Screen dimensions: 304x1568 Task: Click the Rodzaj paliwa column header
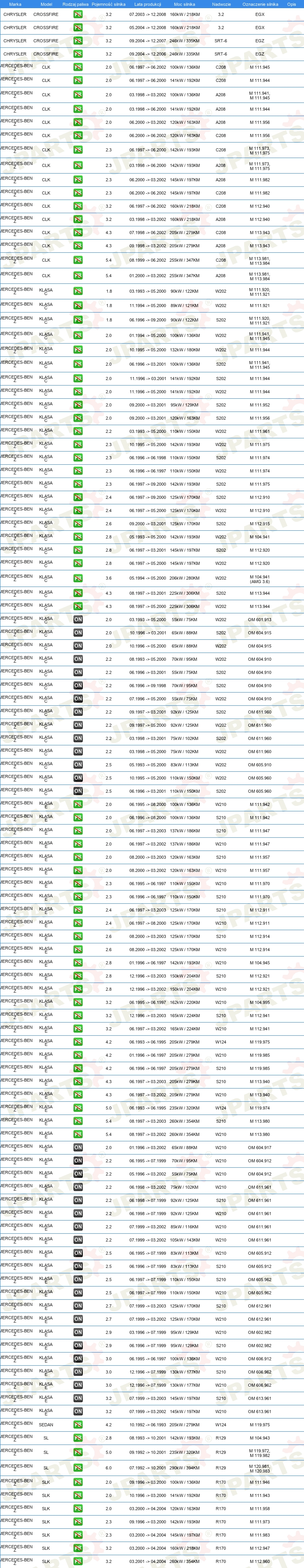(x=75, y=4)
